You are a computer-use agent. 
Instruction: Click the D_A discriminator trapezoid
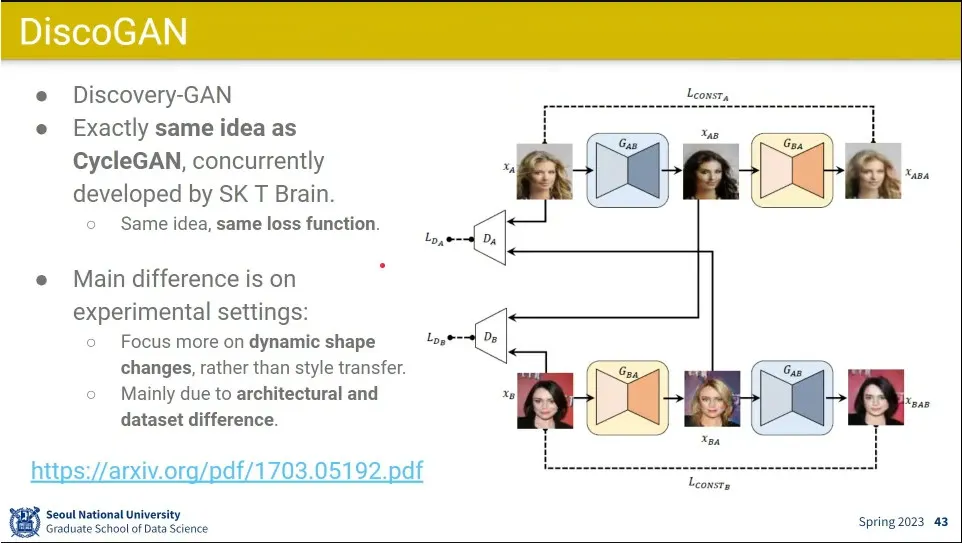click(490, 238)
